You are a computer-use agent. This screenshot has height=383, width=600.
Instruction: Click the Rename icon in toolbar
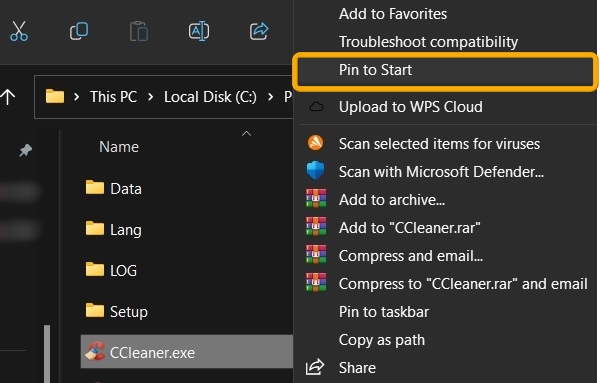point(199,31)
